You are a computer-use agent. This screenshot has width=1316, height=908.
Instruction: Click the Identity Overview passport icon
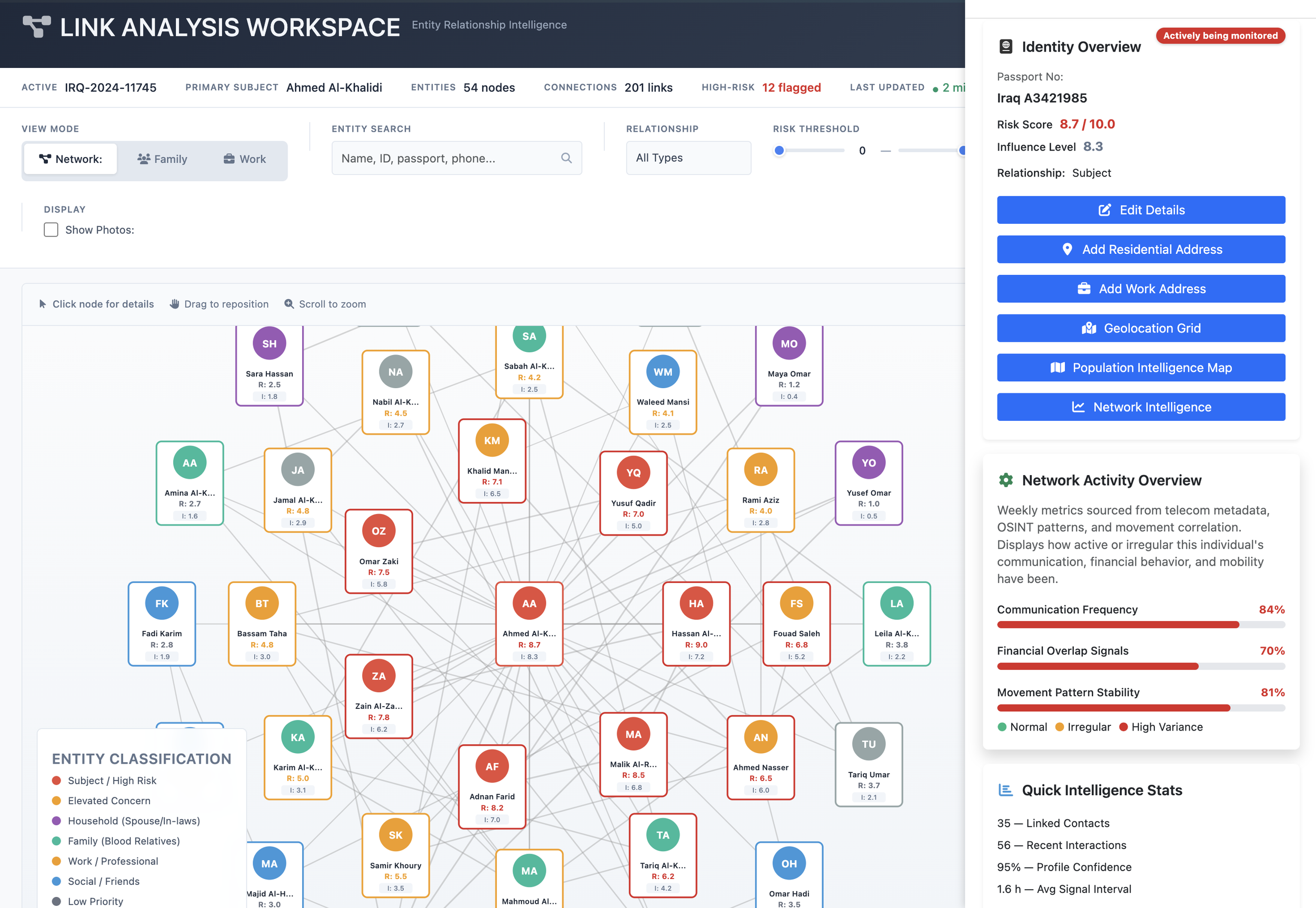click(1005, 47)
